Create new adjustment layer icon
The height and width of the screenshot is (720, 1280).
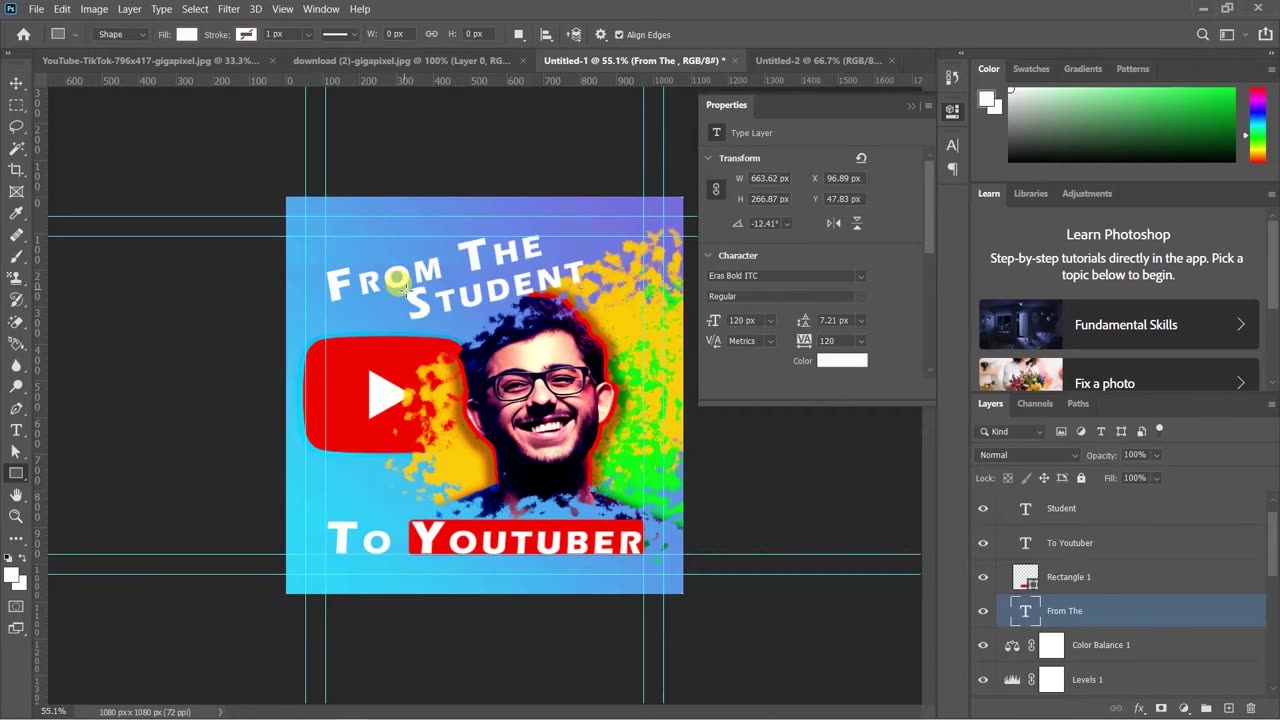coord(1184,708)
